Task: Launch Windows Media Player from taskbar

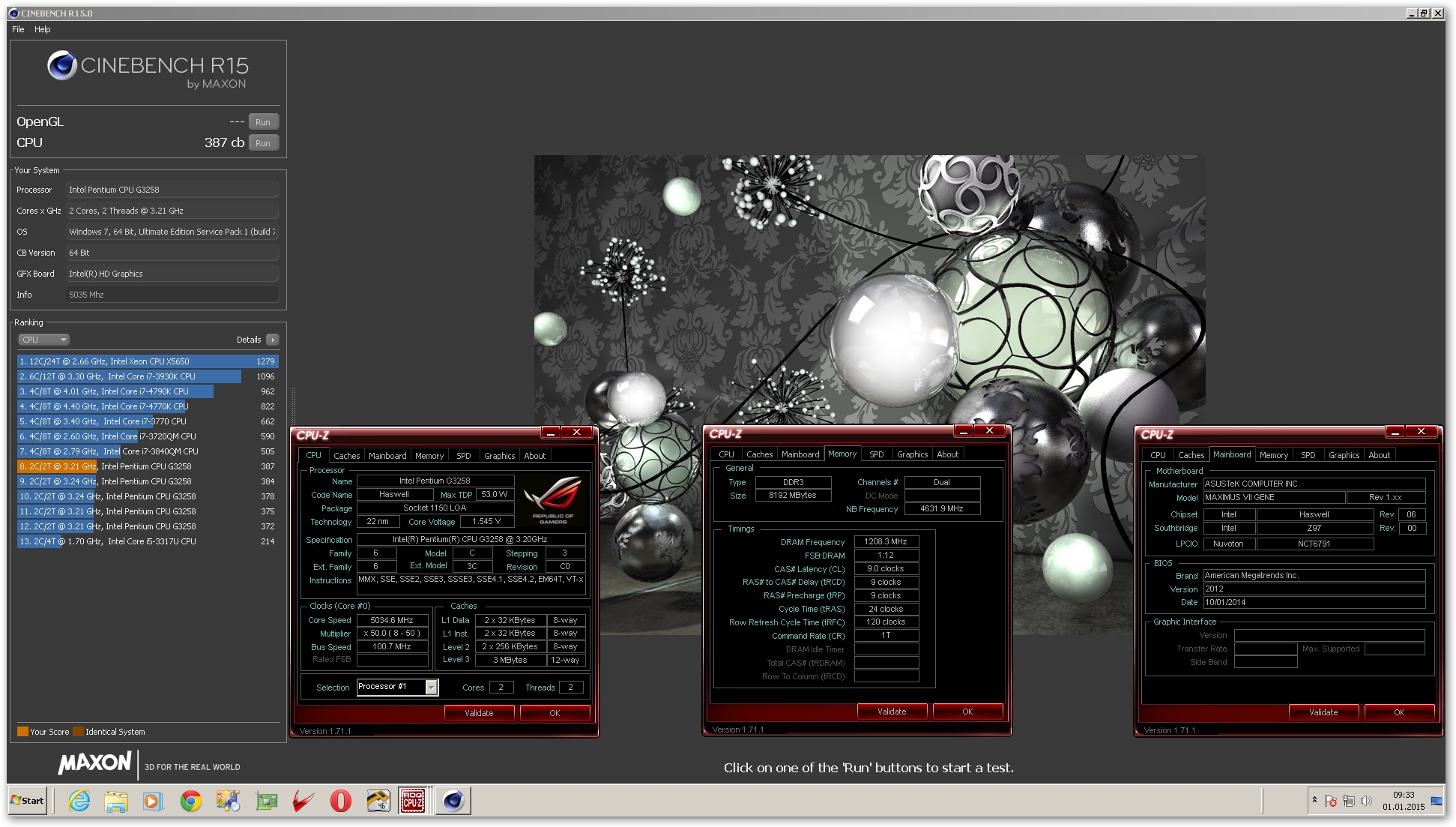Action: [x=152, y=801]
